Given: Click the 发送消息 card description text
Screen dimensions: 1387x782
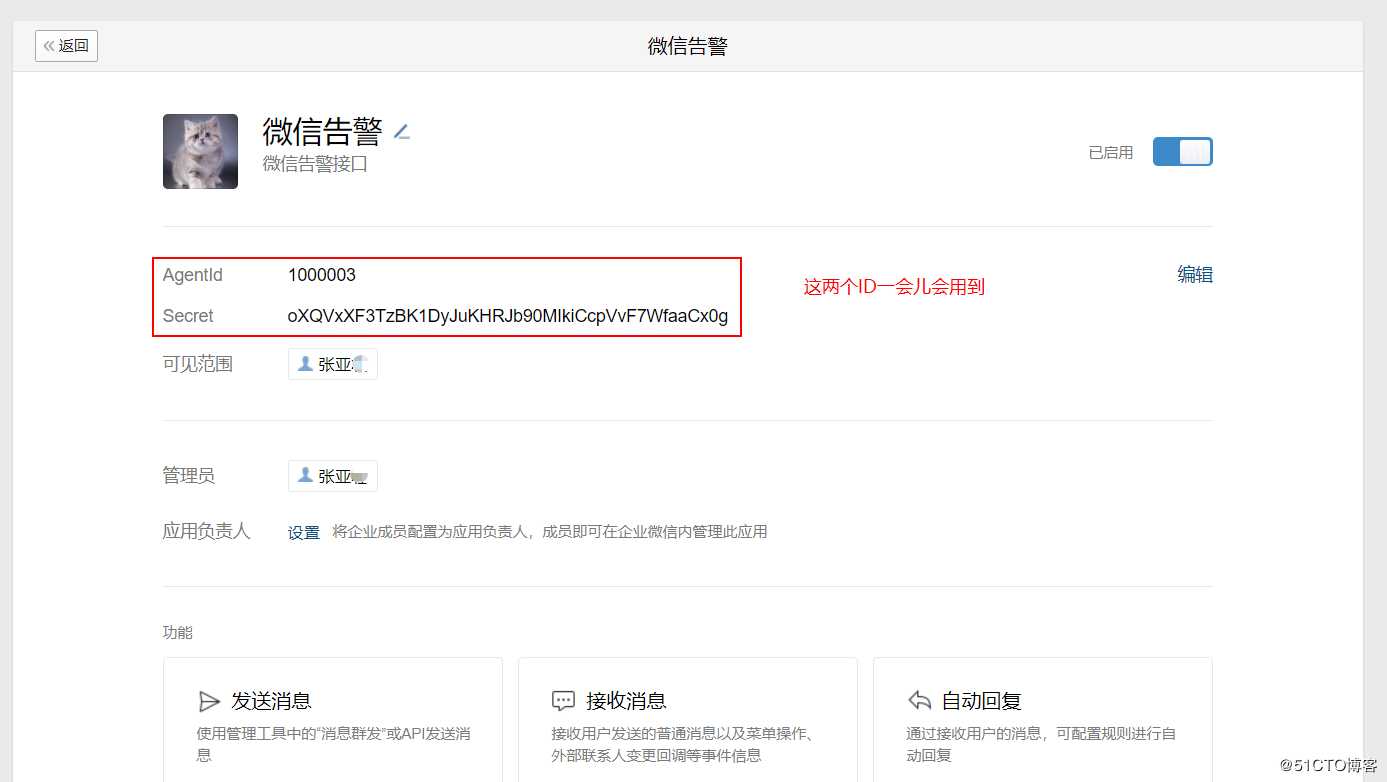Looking at the screenshot, I should [x=334, y=744].
